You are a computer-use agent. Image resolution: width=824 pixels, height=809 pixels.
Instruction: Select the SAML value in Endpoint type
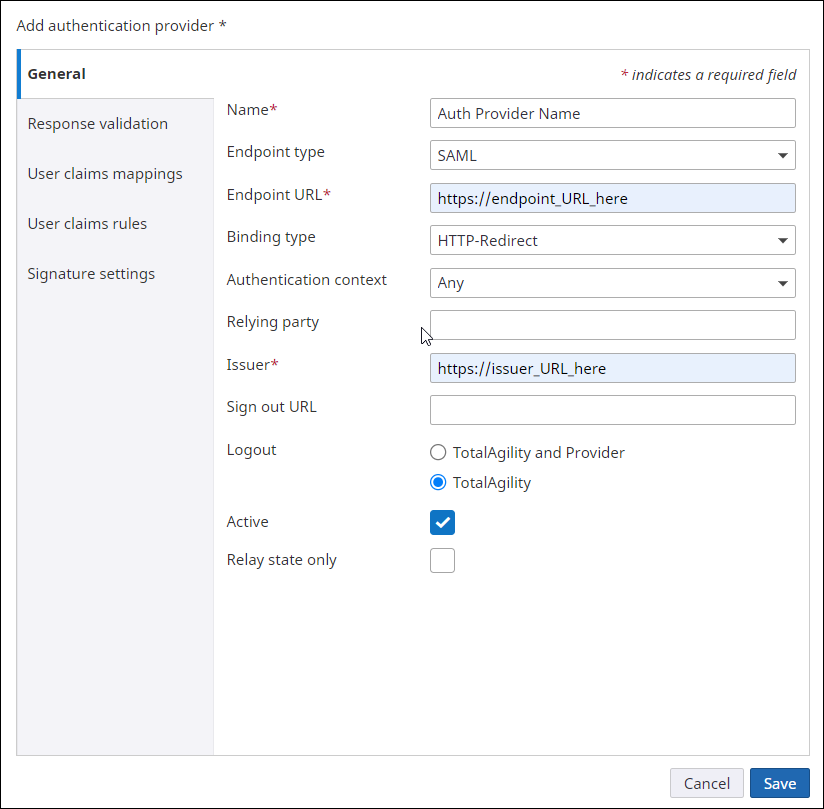click(611, 155)
